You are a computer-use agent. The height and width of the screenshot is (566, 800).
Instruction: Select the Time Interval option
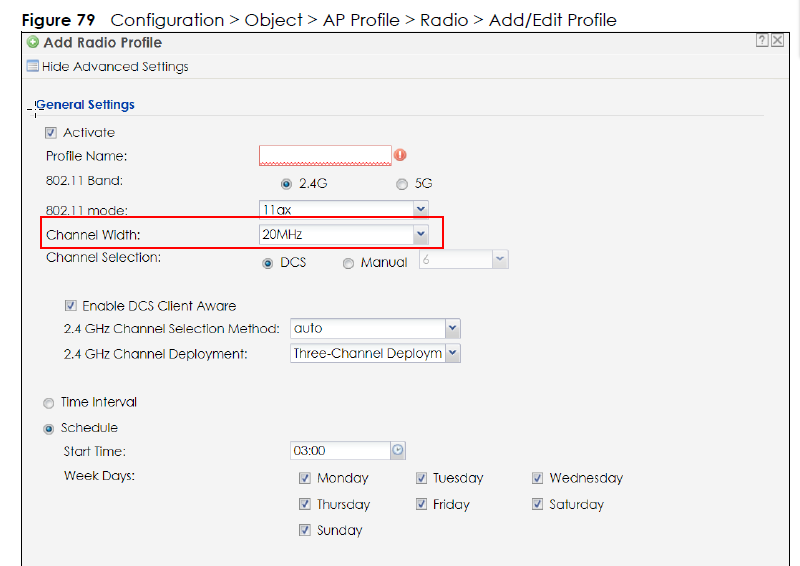pyautogui.click(x=49, y=403)
